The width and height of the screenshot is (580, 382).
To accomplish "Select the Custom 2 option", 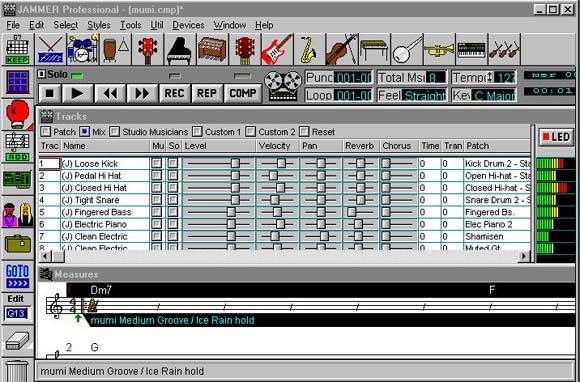I will pos(251,132).
